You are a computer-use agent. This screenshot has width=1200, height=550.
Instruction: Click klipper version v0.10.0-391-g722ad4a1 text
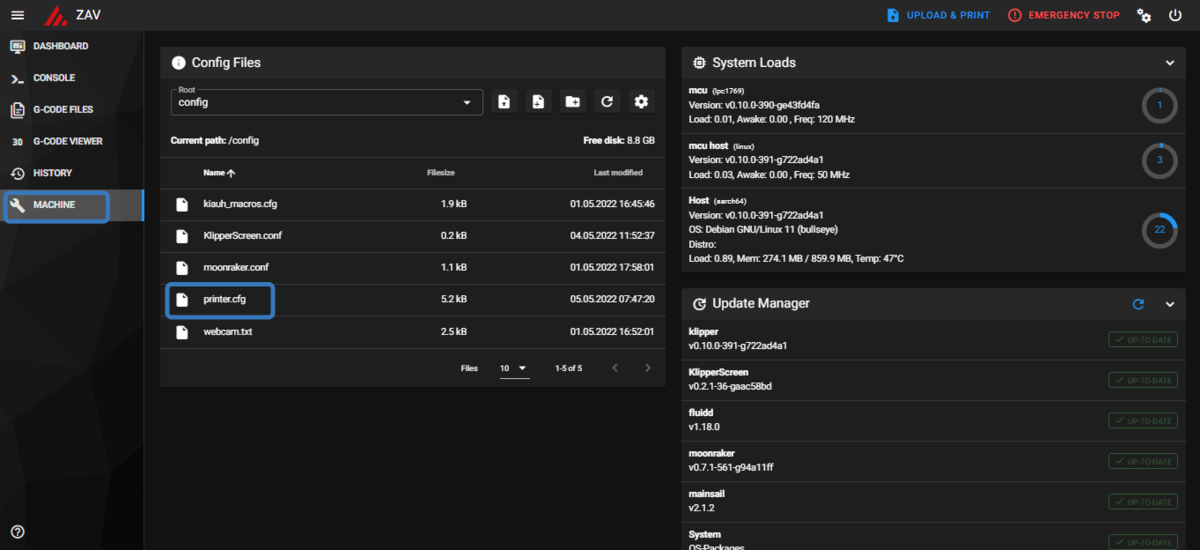point(738,346)
